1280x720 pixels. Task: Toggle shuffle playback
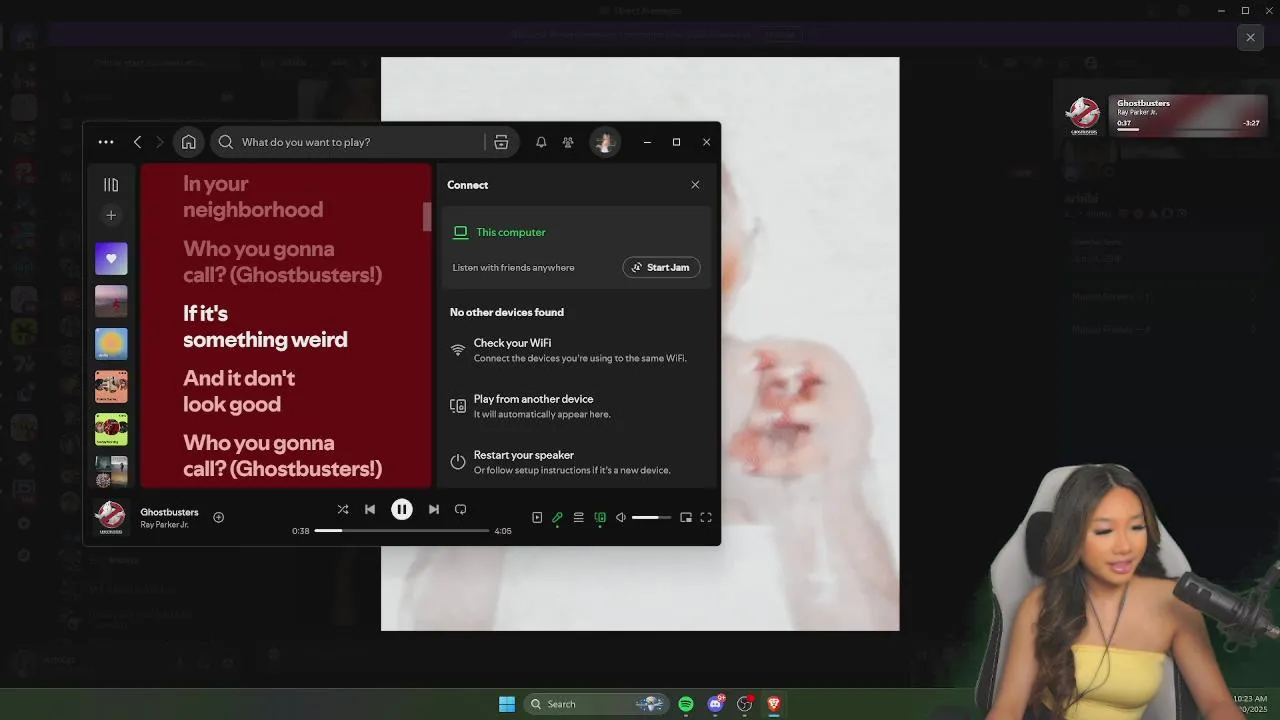[x=343, y=509]
